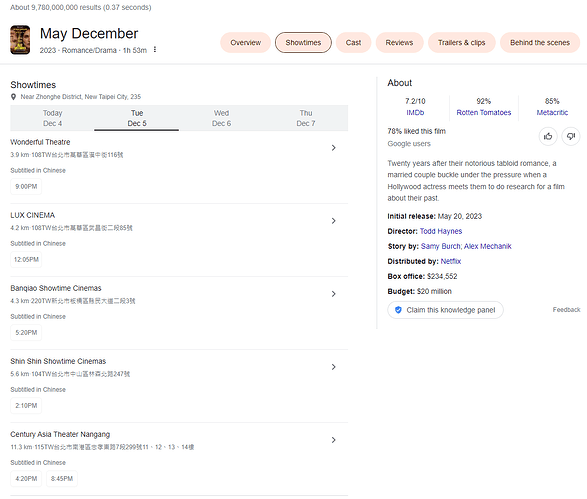
Task: Click the thumbs up like icon
Action: (548, 136)
